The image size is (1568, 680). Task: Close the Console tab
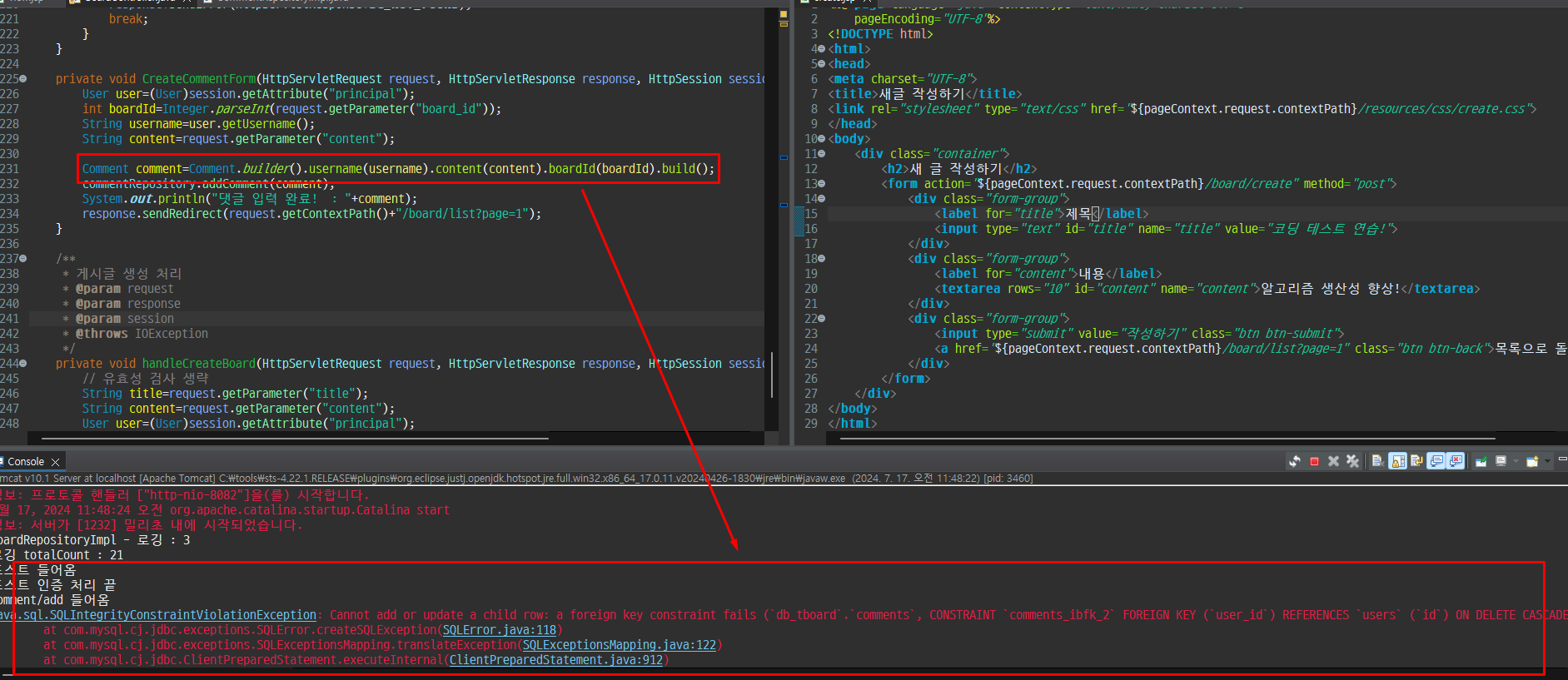(x=56, y=462)
